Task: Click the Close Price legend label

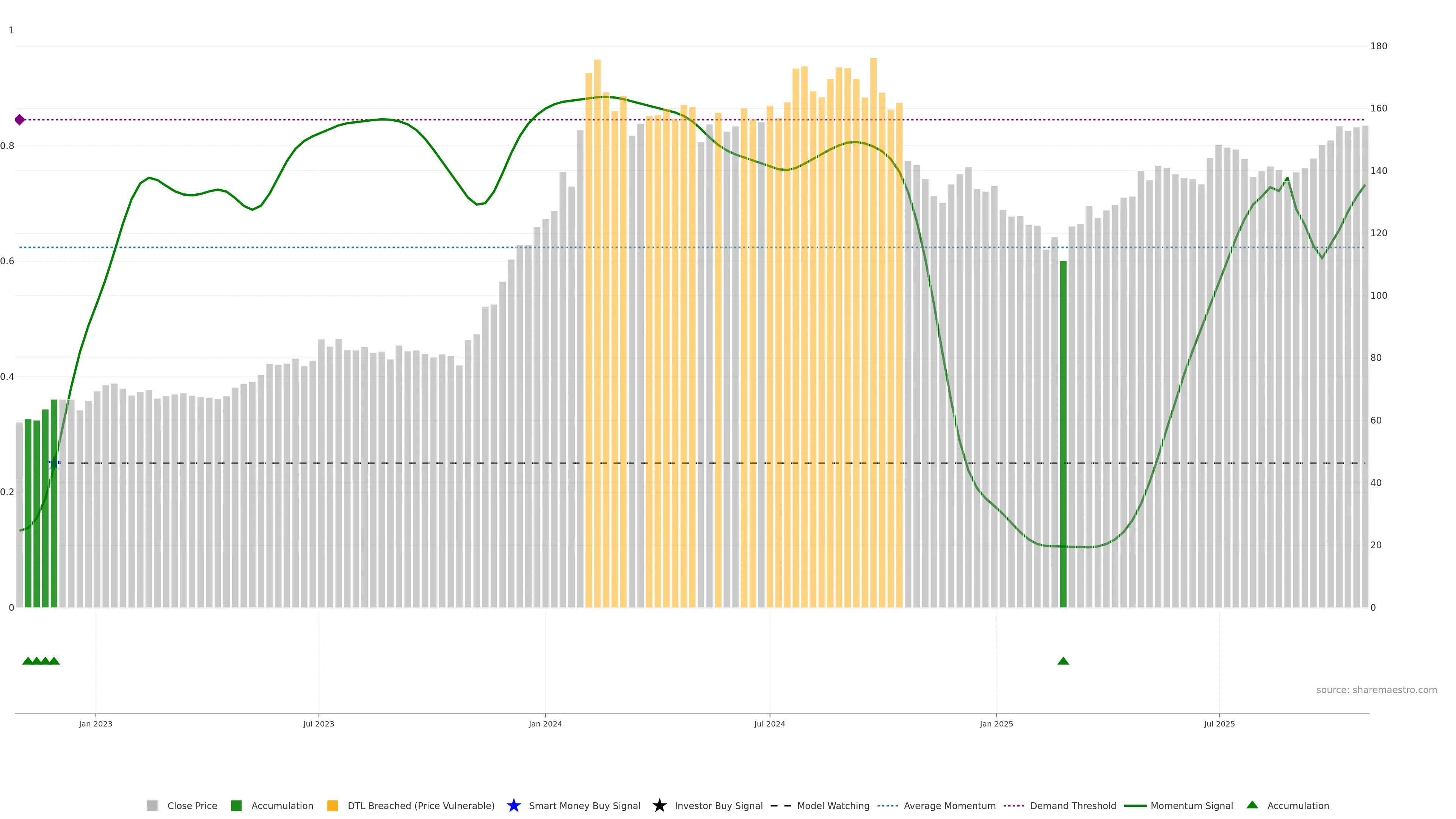Action: pos(192,805)
